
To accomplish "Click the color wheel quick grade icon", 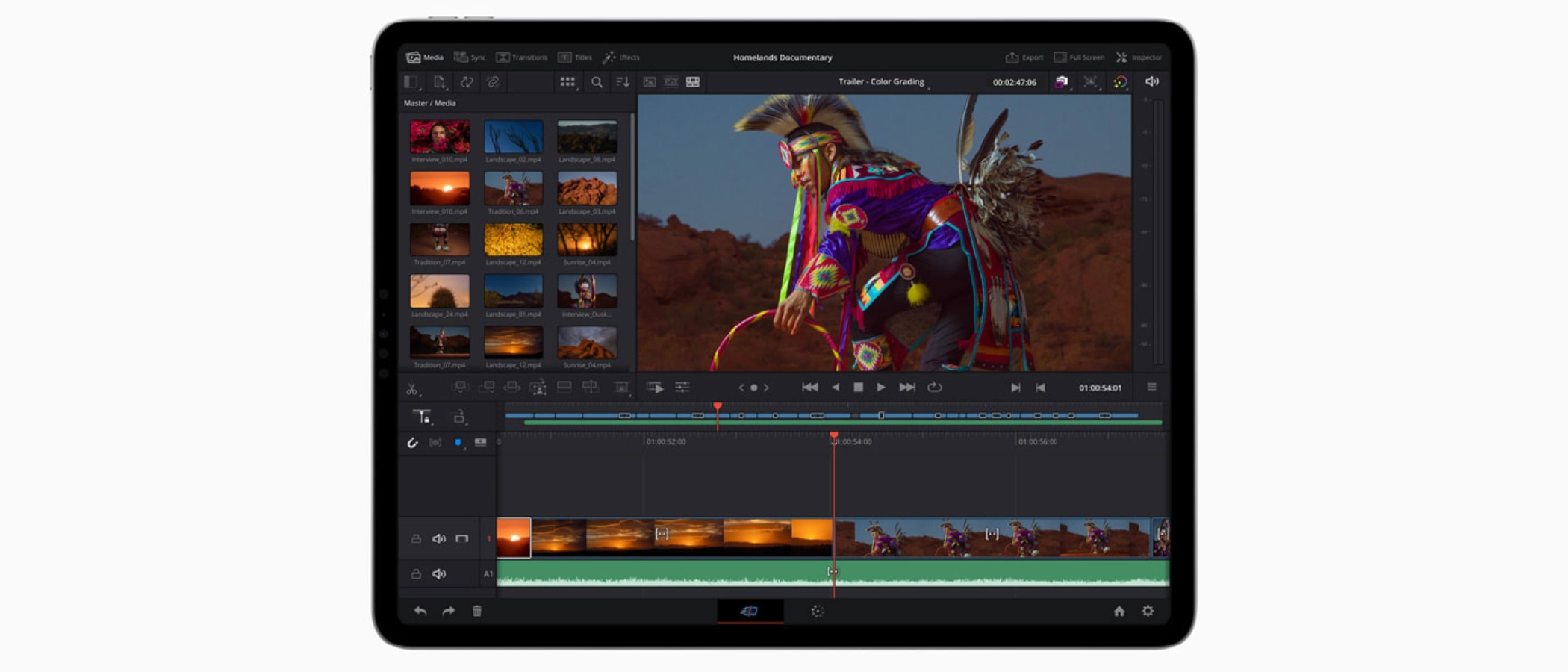I will [x=1120, y=82].
